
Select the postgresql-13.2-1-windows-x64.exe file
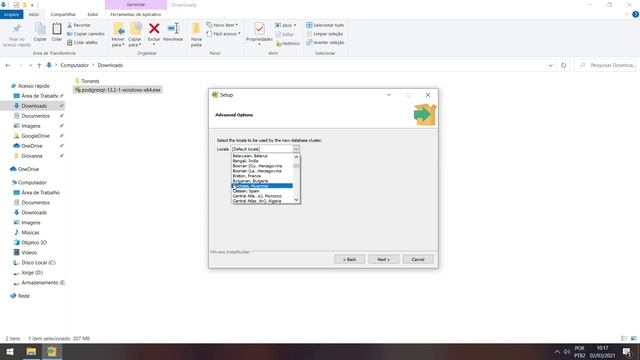click(118, 90)
